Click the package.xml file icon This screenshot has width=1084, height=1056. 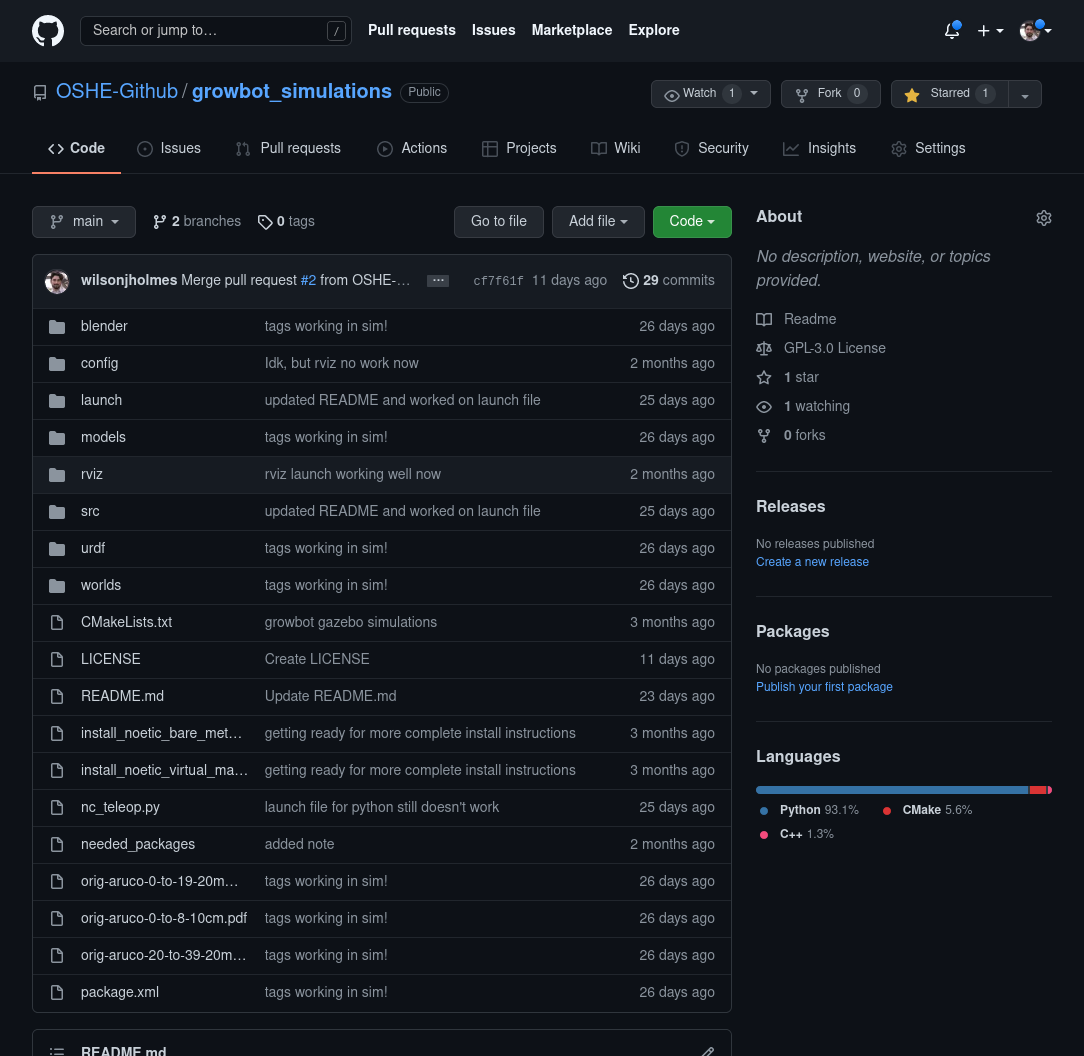coord(57,992)
